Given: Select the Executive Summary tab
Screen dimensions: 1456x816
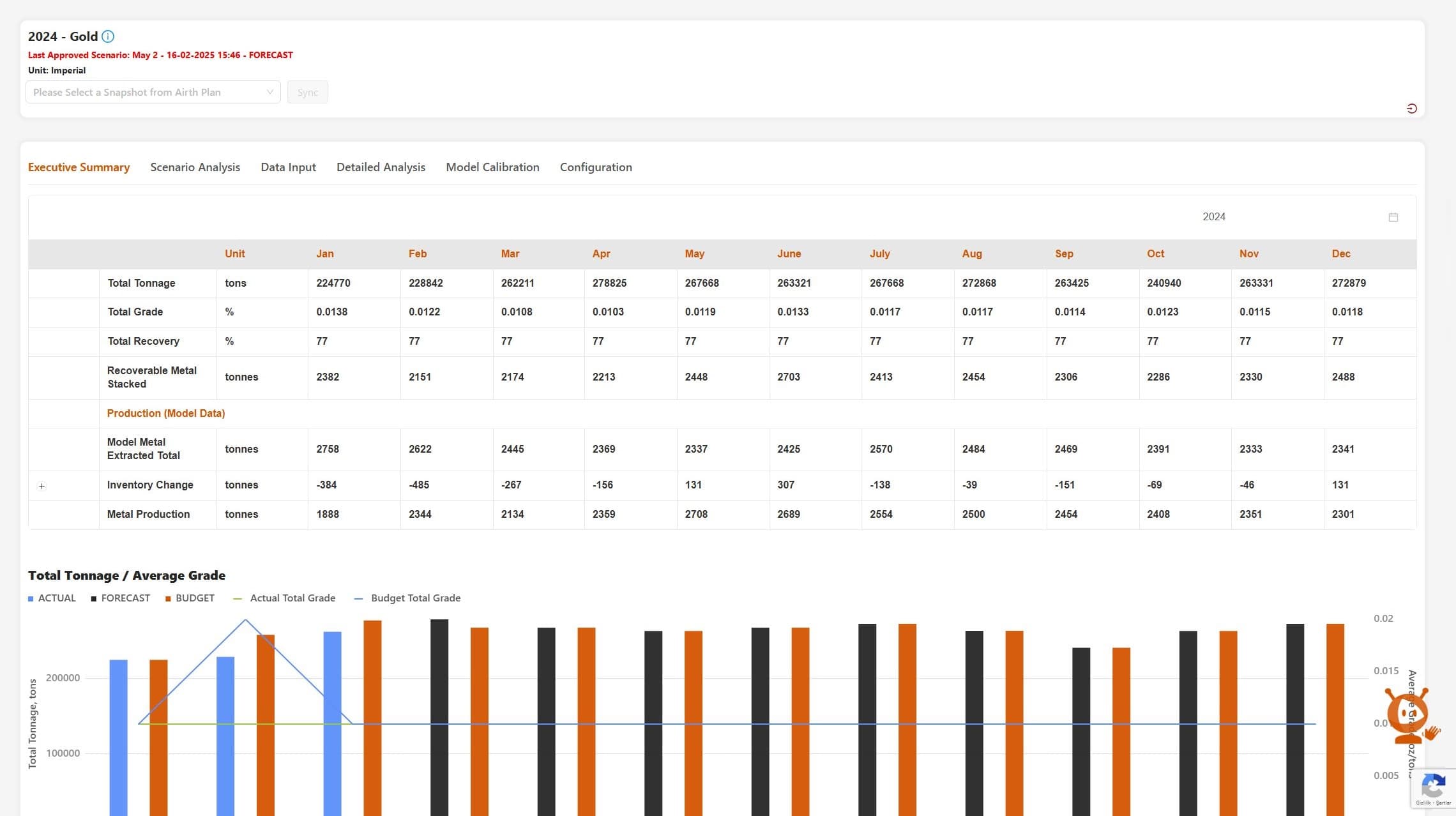Looking at the screenshot, I should 79,167.
